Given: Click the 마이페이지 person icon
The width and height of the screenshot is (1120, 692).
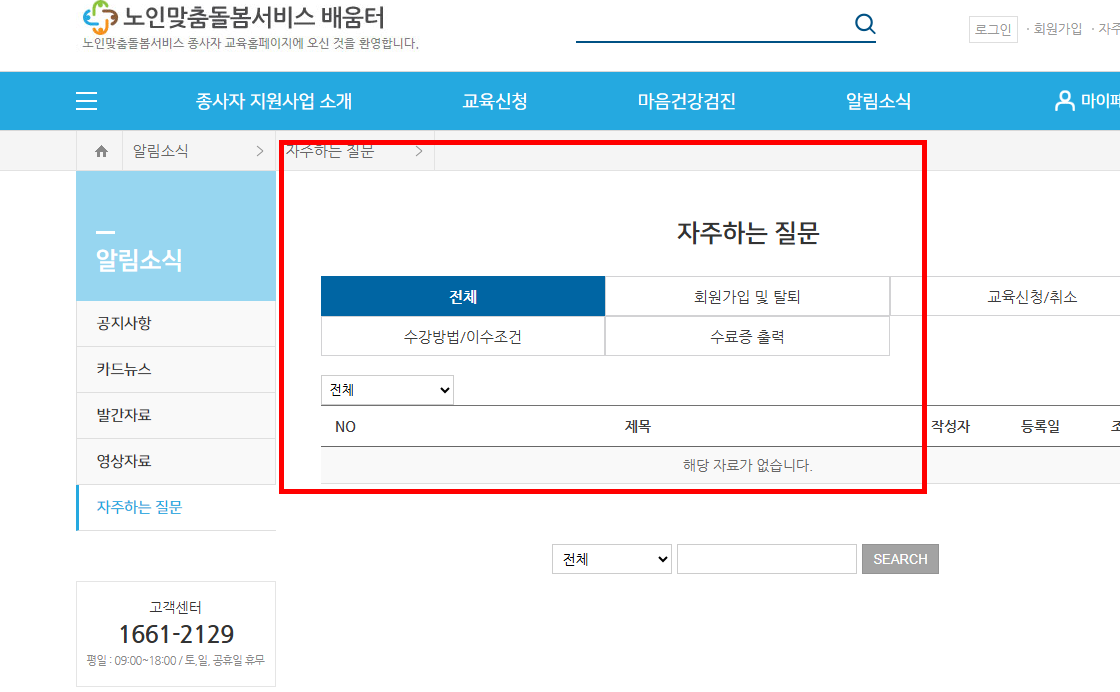Looking at the screenshot, I should point(1063,100).
